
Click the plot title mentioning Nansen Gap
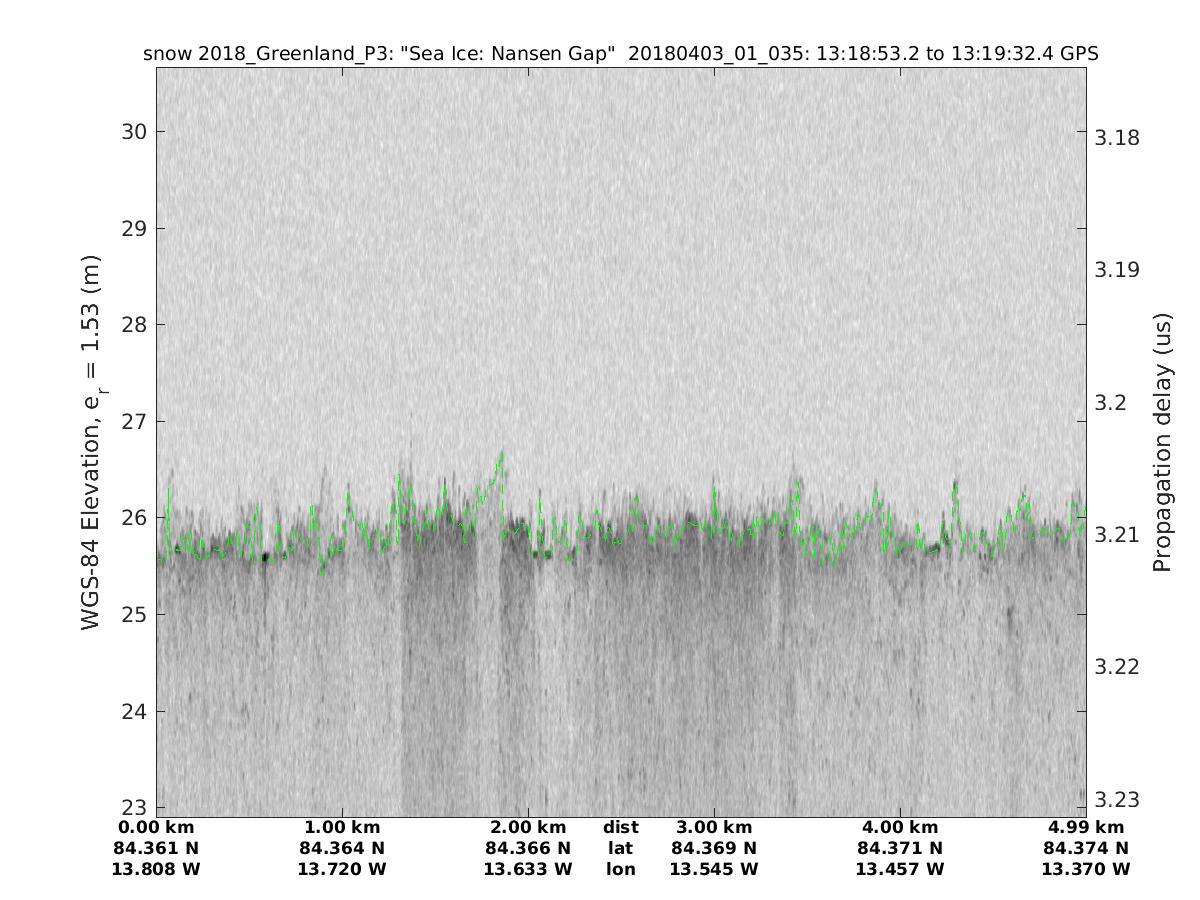tap(620, 54)
